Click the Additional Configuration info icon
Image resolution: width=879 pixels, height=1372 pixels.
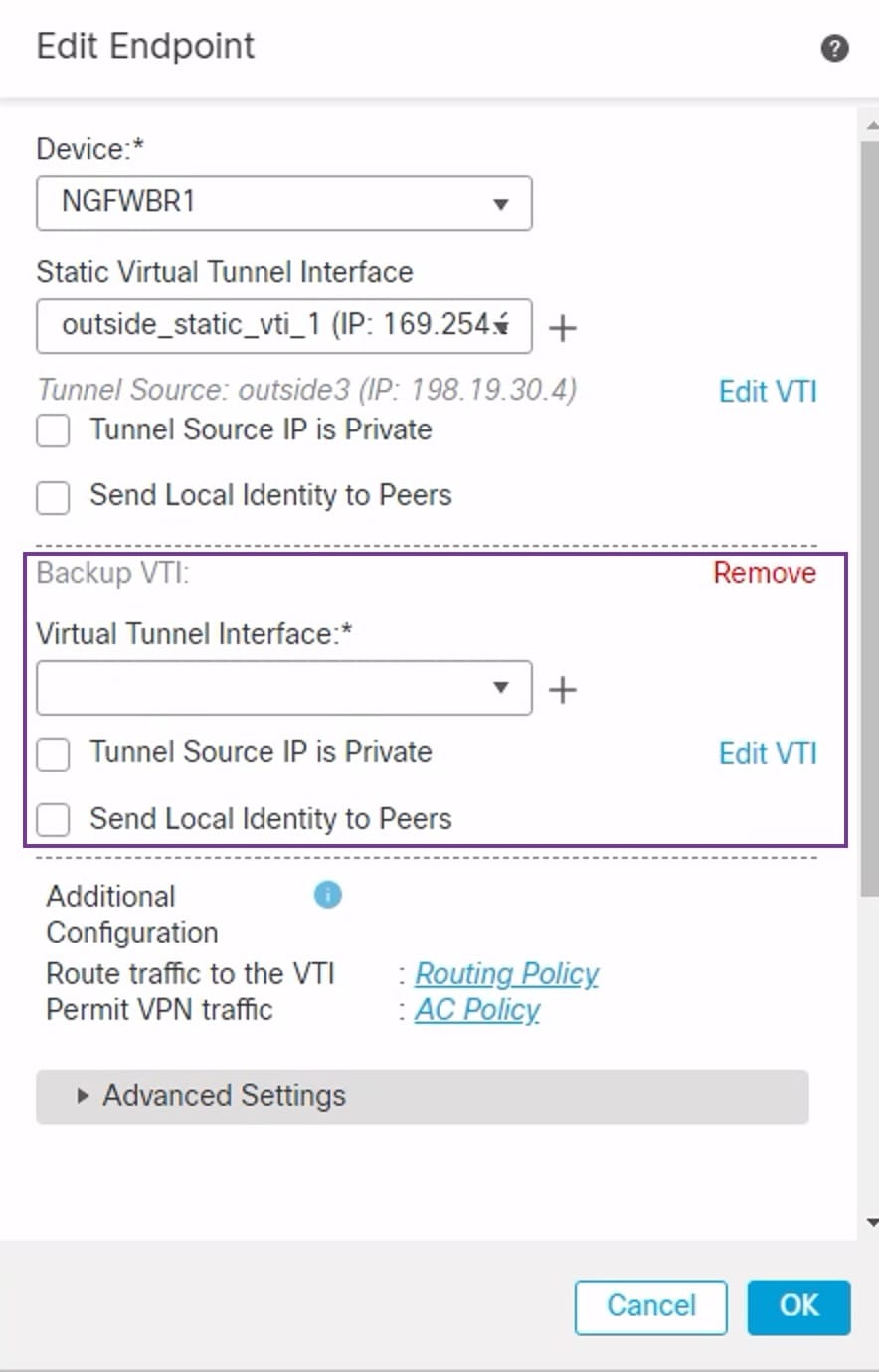(x=326, y=895)
